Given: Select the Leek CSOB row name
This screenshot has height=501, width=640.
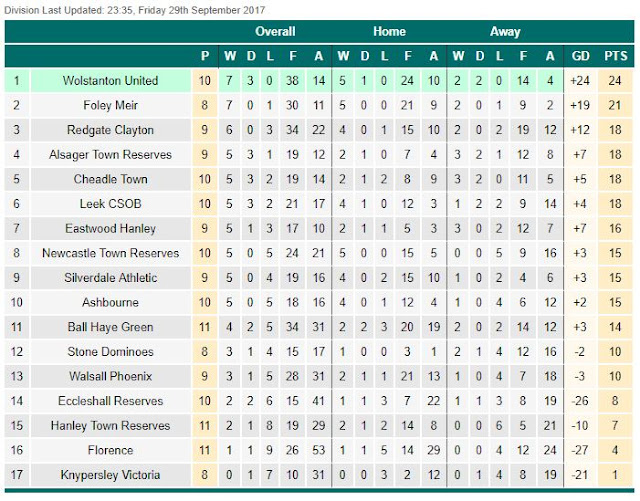Looking at the screenshot, I should (110, 204).
